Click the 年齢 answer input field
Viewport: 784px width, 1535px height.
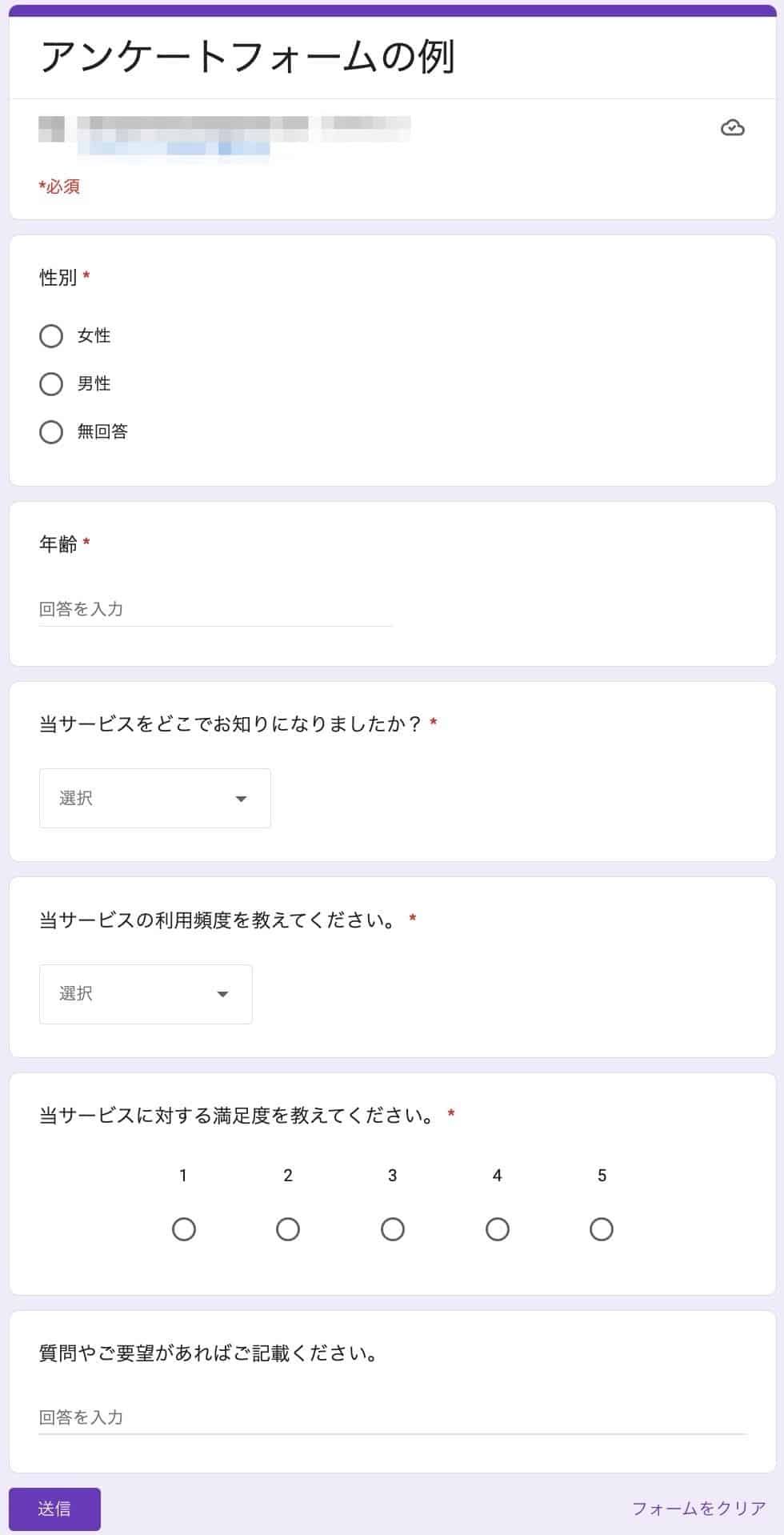[x=216, y=608]
